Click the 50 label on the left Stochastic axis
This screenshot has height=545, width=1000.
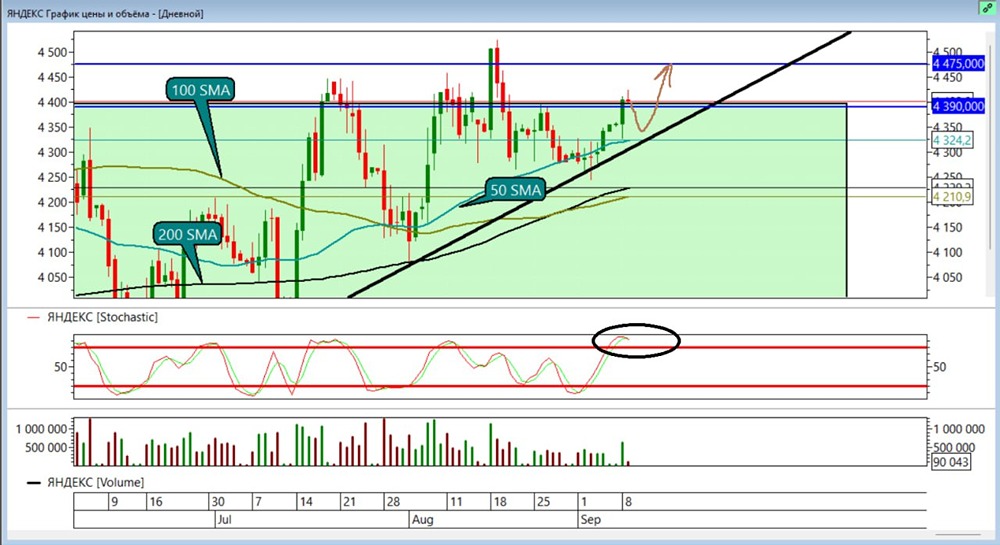pos(61,367)
